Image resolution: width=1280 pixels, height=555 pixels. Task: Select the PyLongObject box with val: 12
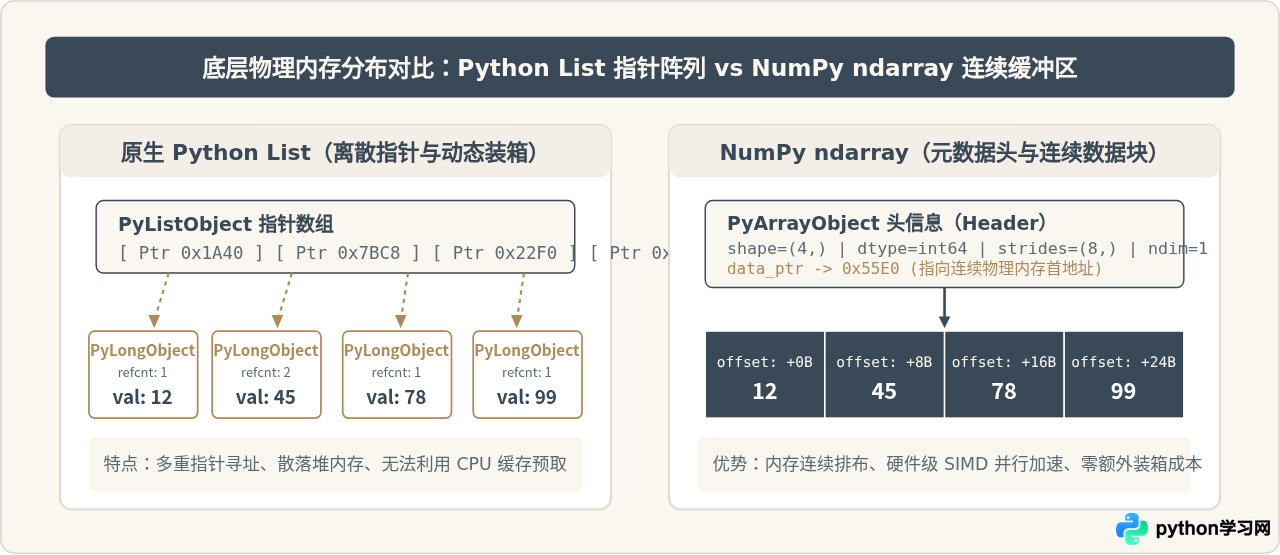(142, 374)
